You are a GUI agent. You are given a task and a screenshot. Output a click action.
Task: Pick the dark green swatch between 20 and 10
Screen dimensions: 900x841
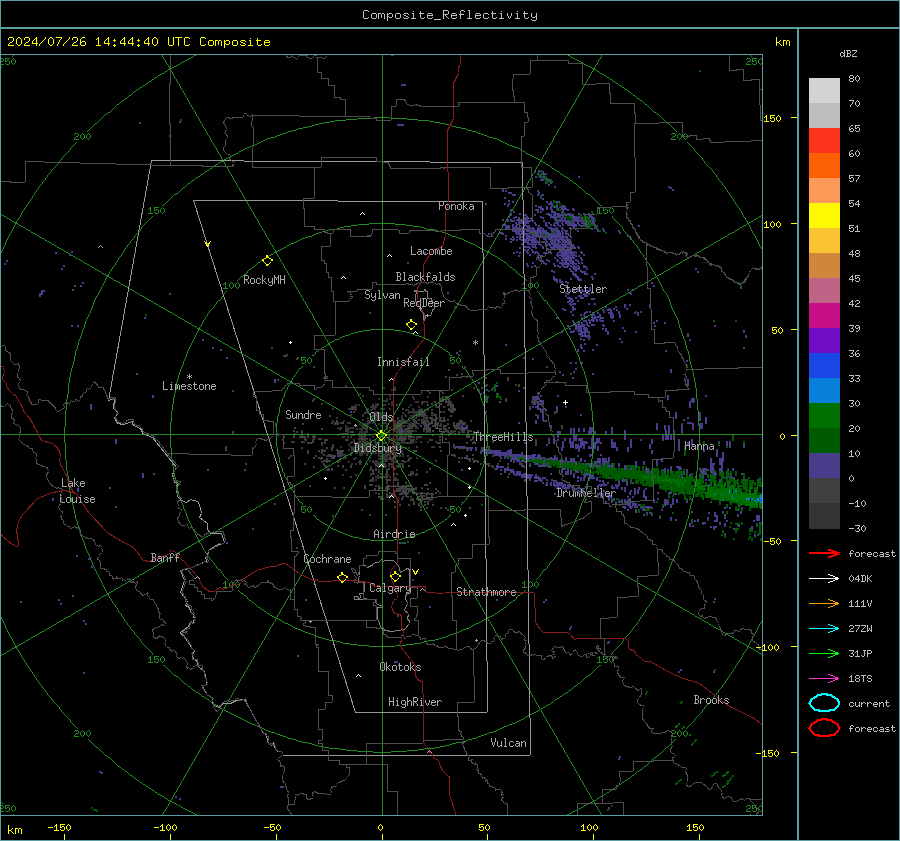[824, 440]
